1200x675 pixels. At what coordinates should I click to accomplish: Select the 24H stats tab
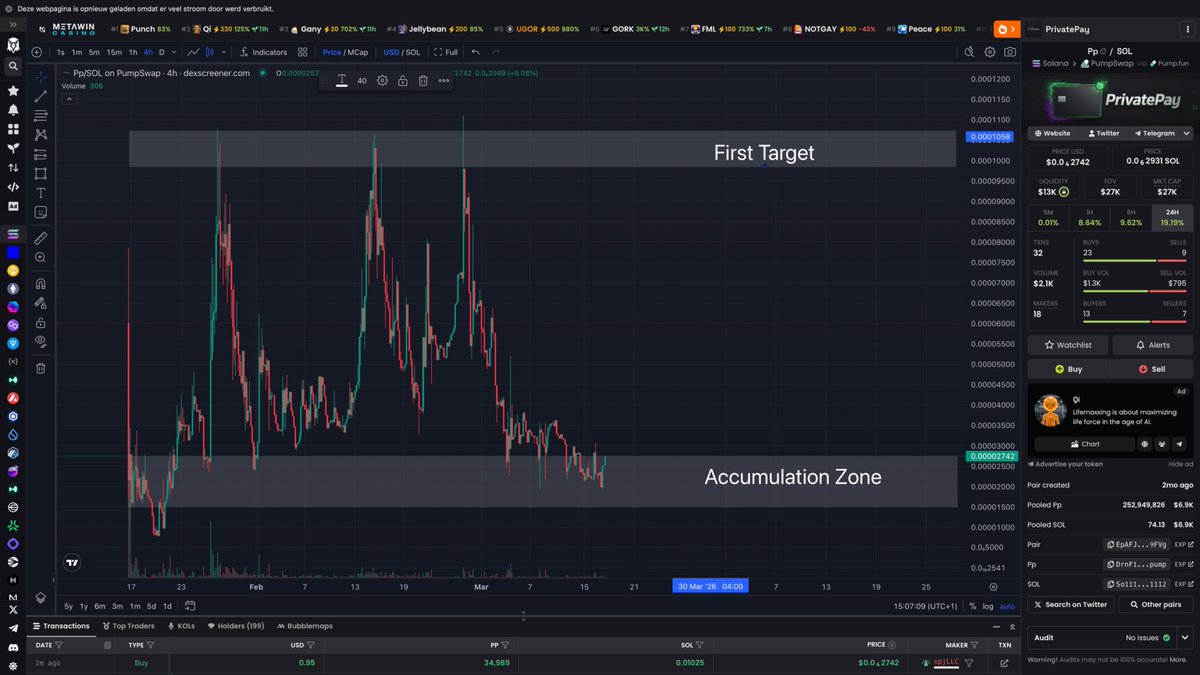(x=1172, y=218)
